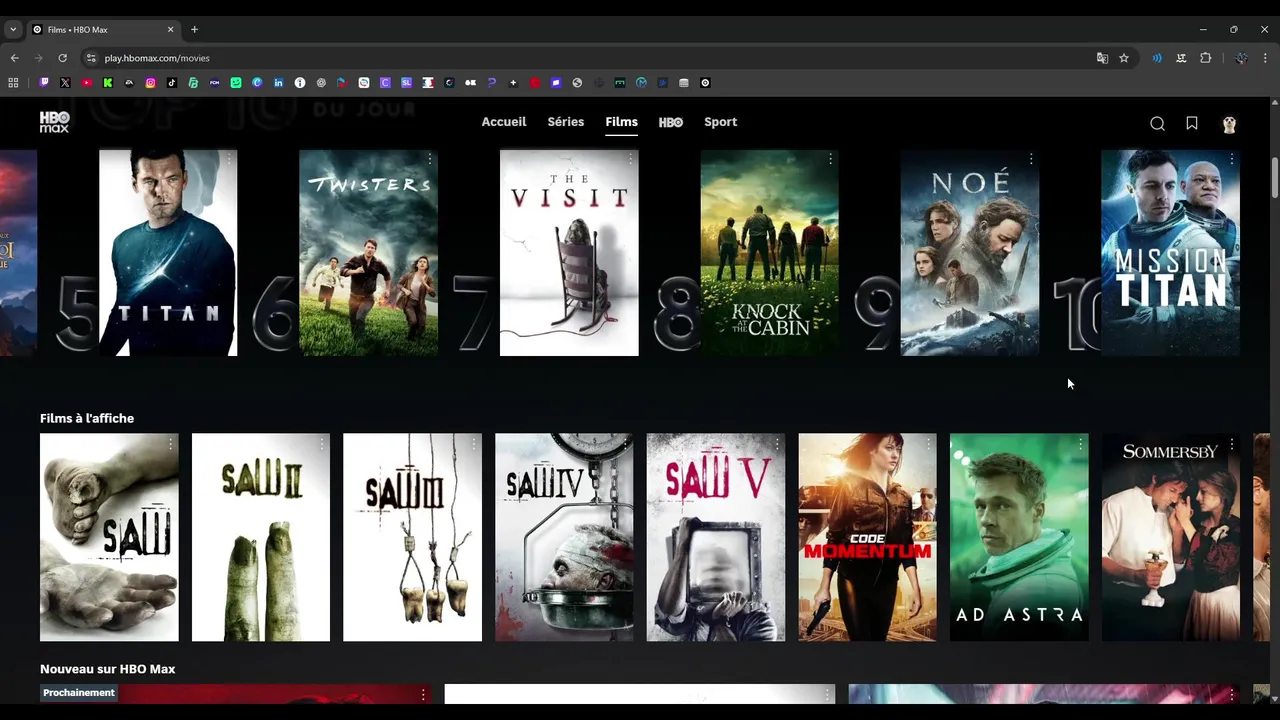The height and width of the screenshot is (720, 1280).
Task: Open the LinkedIn bookmark
Action: (x=279, y=83)
